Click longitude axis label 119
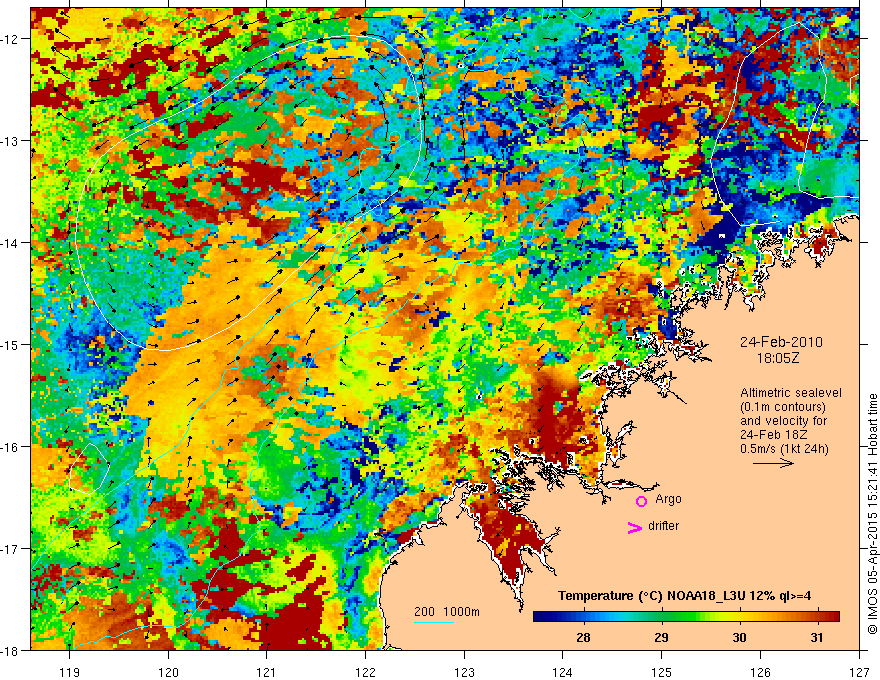 [69, 672]
